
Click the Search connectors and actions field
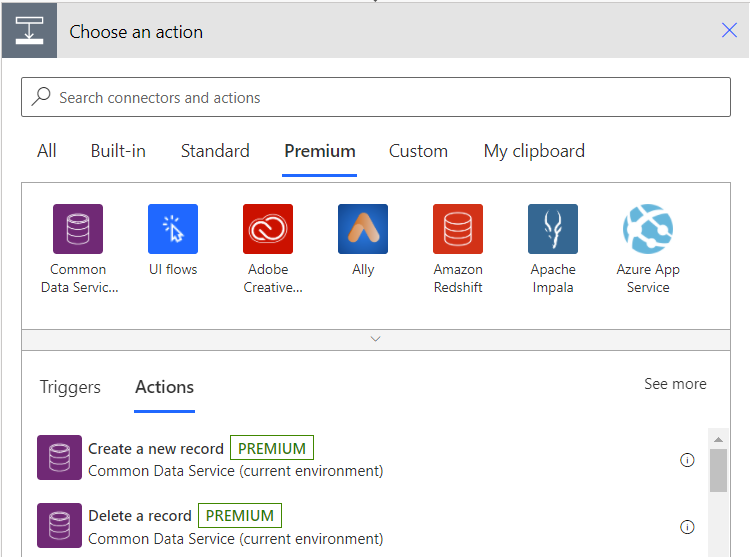(x=376, y=98)
